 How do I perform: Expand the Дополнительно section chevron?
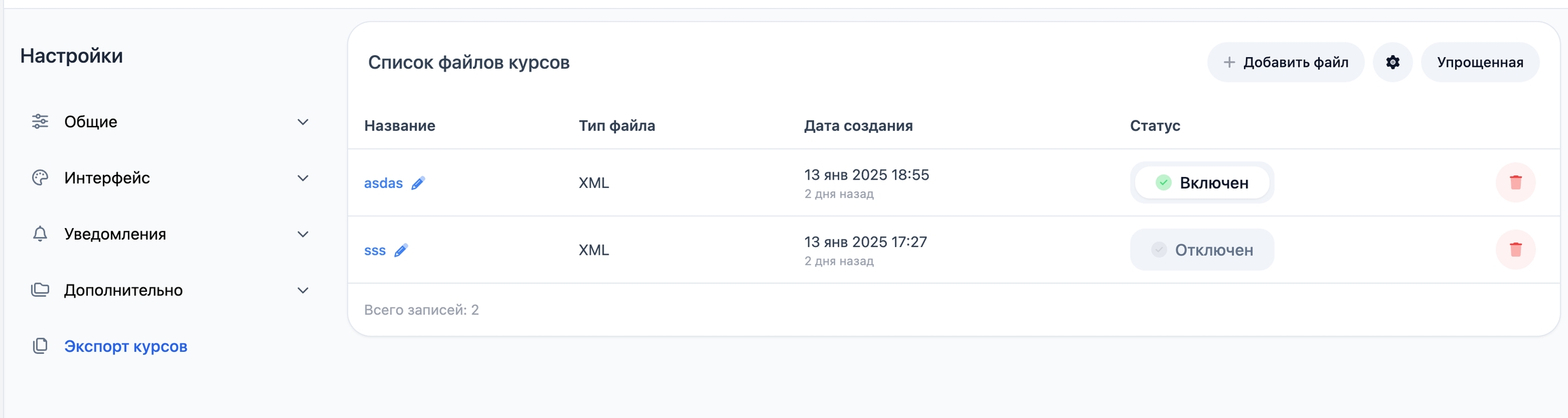click(x=303, y=291)
